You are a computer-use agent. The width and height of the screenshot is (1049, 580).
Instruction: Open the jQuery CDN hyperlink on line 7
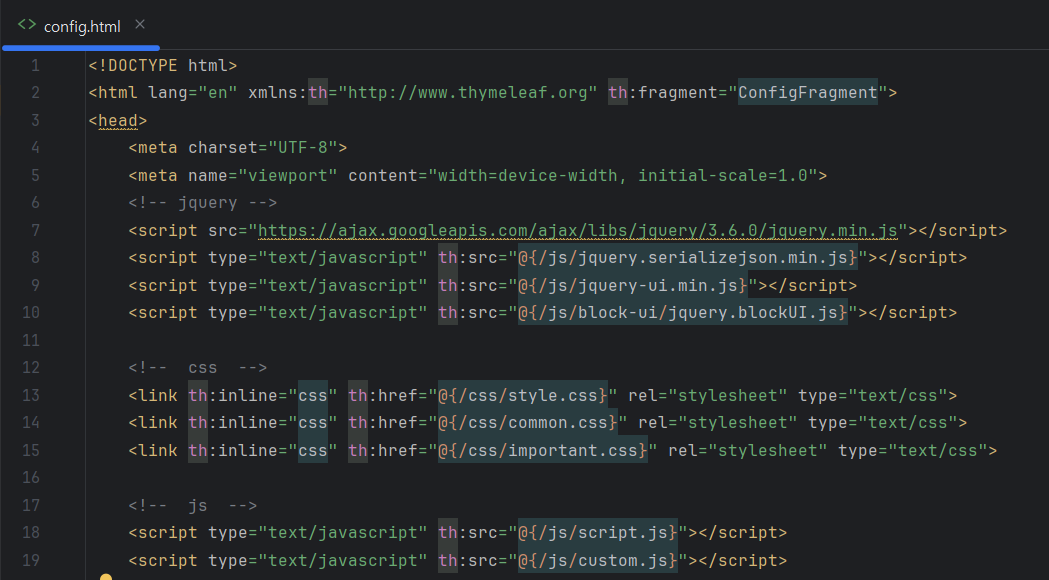(x=573, y=230)
